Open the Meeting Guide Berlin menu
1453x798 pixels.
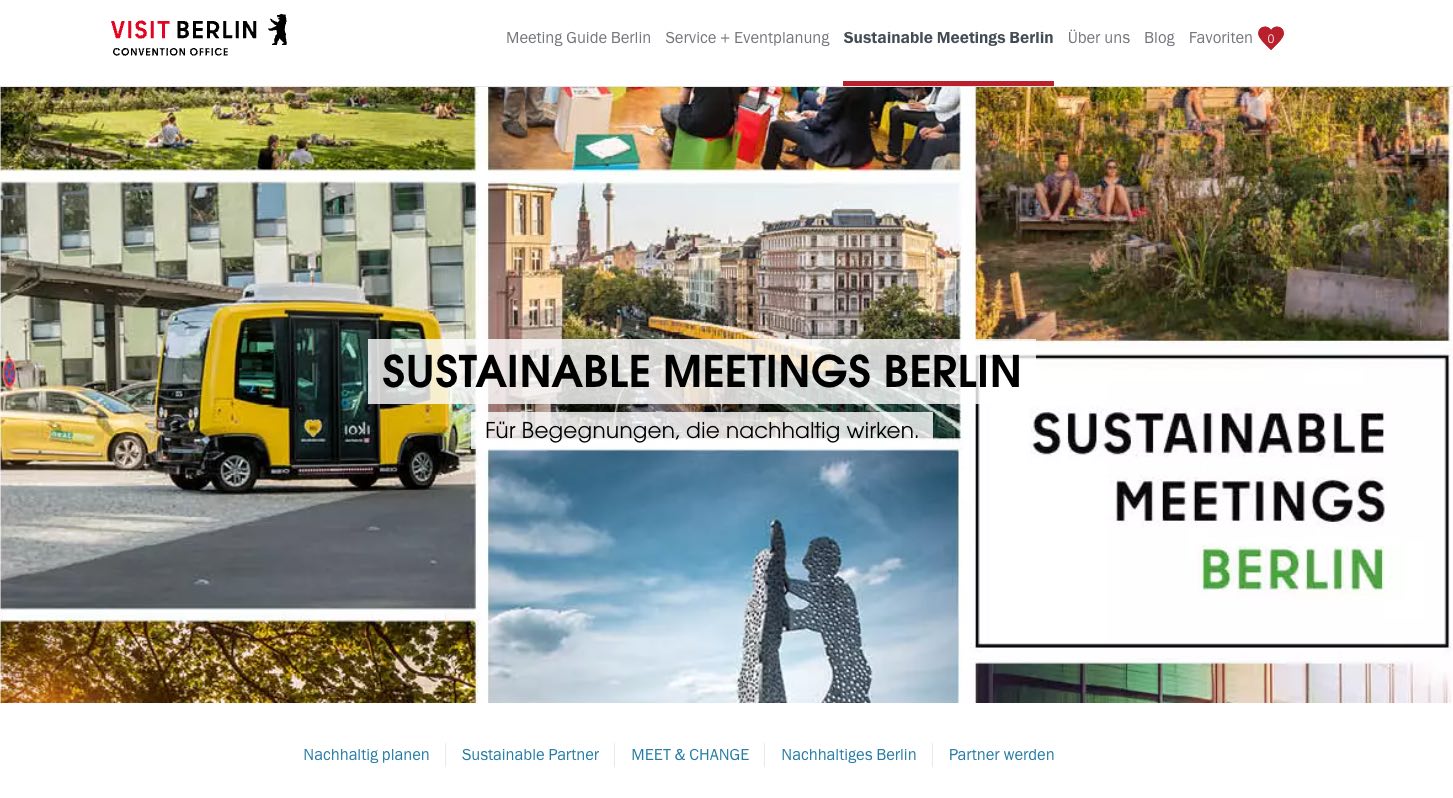click(x=578, y=38)
